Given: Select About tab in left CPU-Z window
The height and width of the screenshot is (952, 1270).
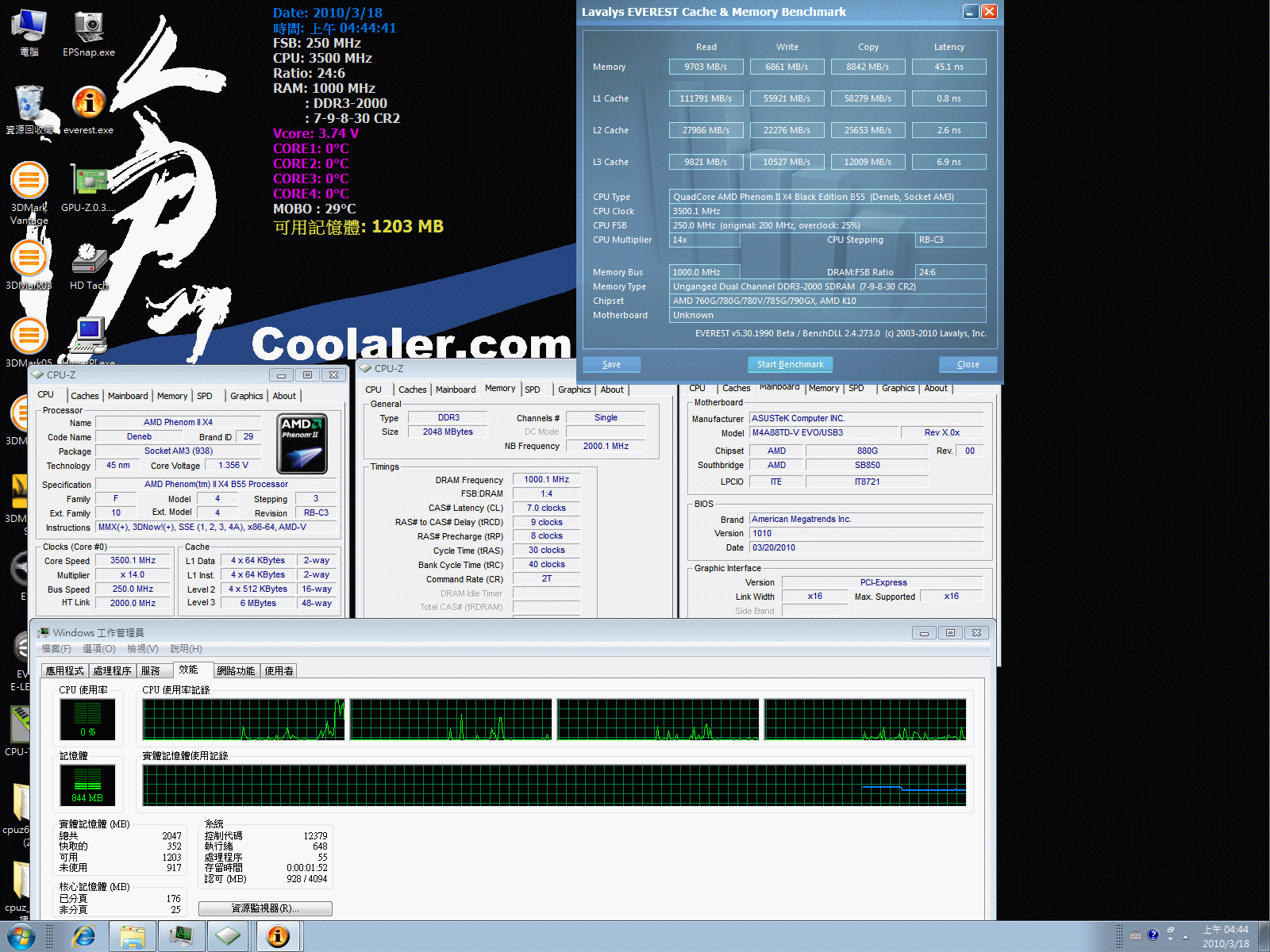Looking at the screenshot, I should [x=284, y=396].
